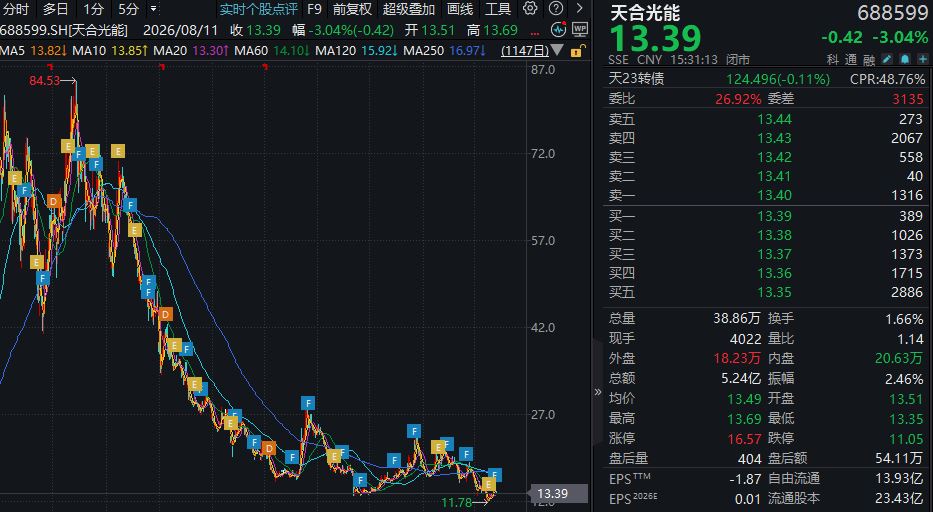Click the 总量 38.86万 value
Image resolution: width=933 pixels, height=512 pixels.
tap(737, 319)
